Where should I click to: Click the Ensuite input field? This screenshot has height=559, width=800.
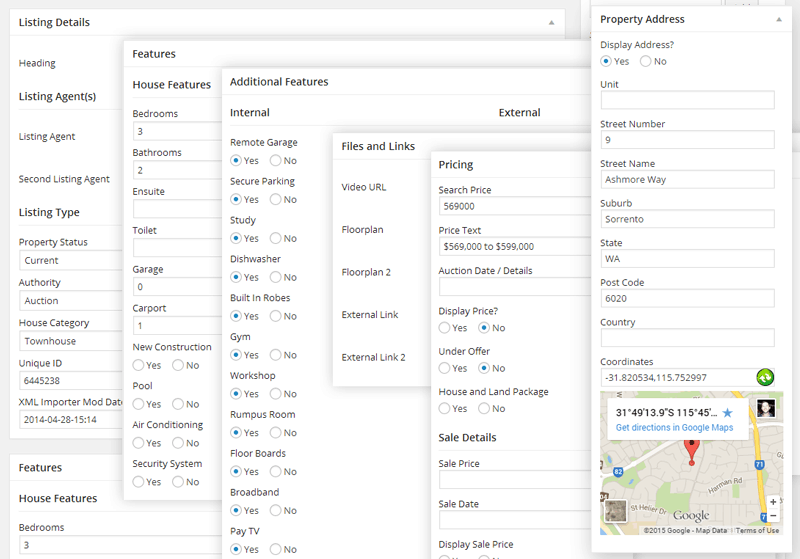[x=178, y=209]
